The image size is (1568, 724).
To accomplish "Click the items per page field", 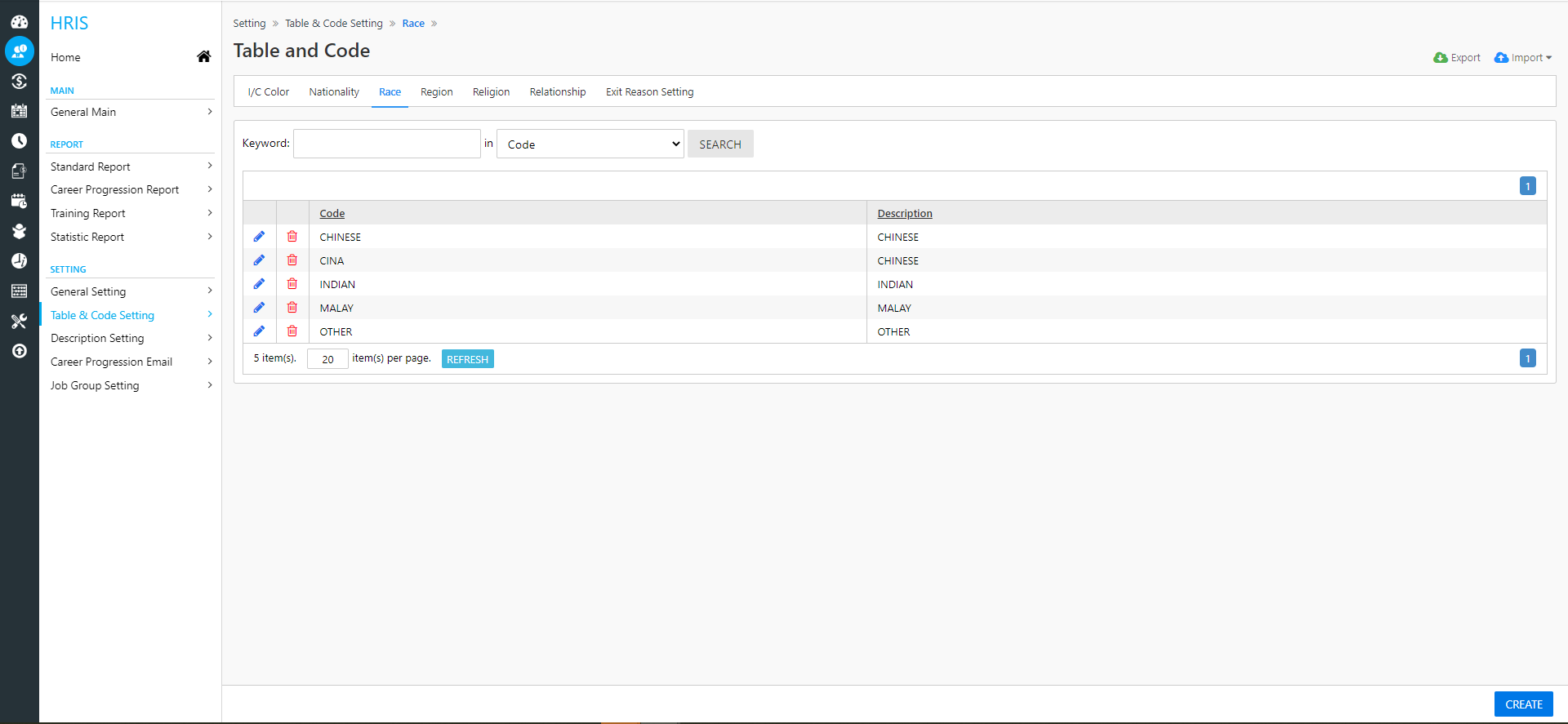I will coord(327,359).
